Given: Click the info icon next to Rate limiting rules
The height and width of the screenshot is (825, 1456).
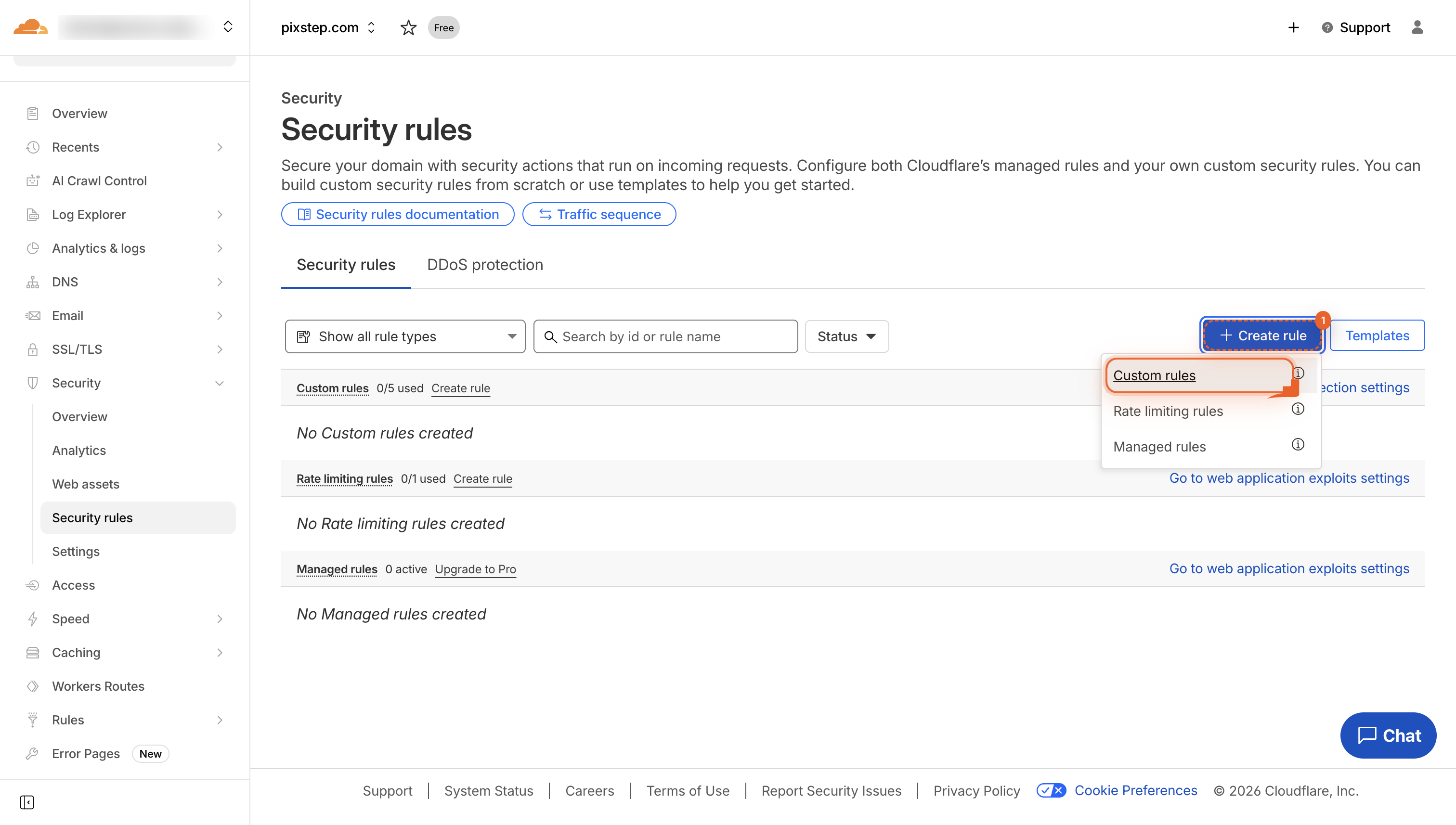Looking at the screenshot, I should 1298,409.
